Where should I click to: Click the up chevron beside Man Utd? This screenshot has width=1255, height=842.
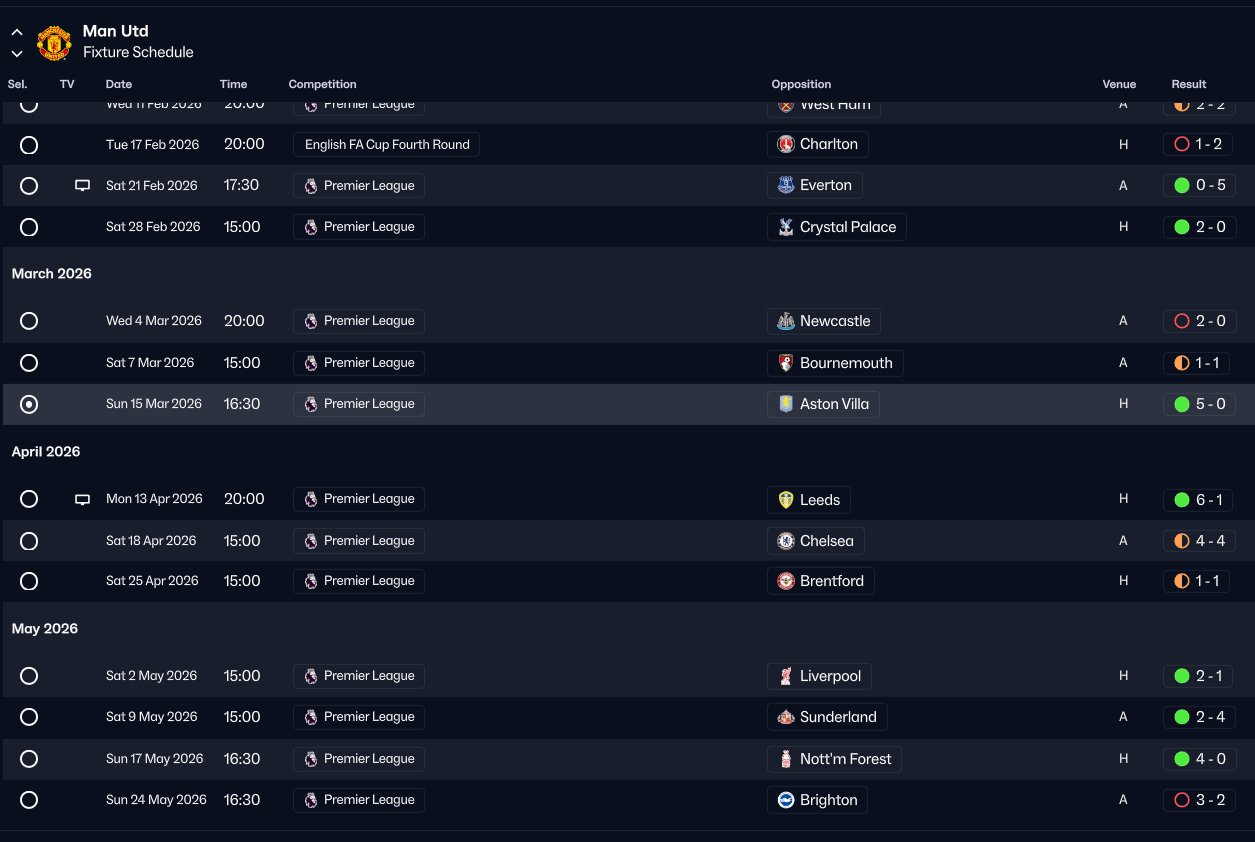coord(17,33)
